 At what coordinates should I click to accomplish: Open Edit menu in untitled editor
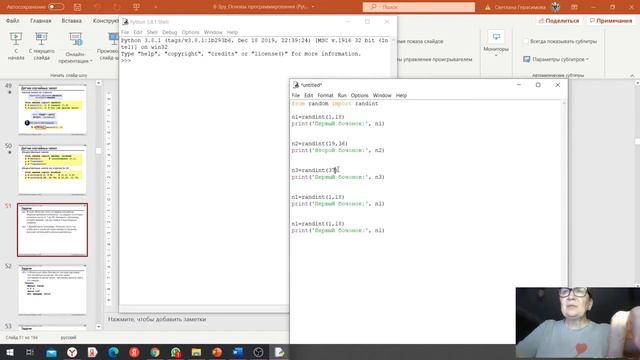point(309,95)
